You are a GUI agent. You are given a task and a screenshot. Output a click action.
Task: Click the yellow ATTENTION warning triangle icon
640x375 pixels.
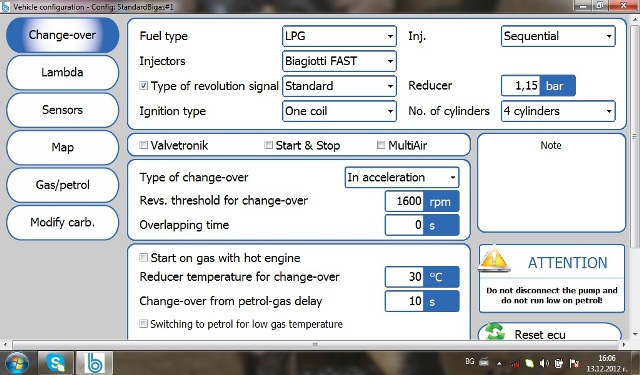tap(494, 259)
